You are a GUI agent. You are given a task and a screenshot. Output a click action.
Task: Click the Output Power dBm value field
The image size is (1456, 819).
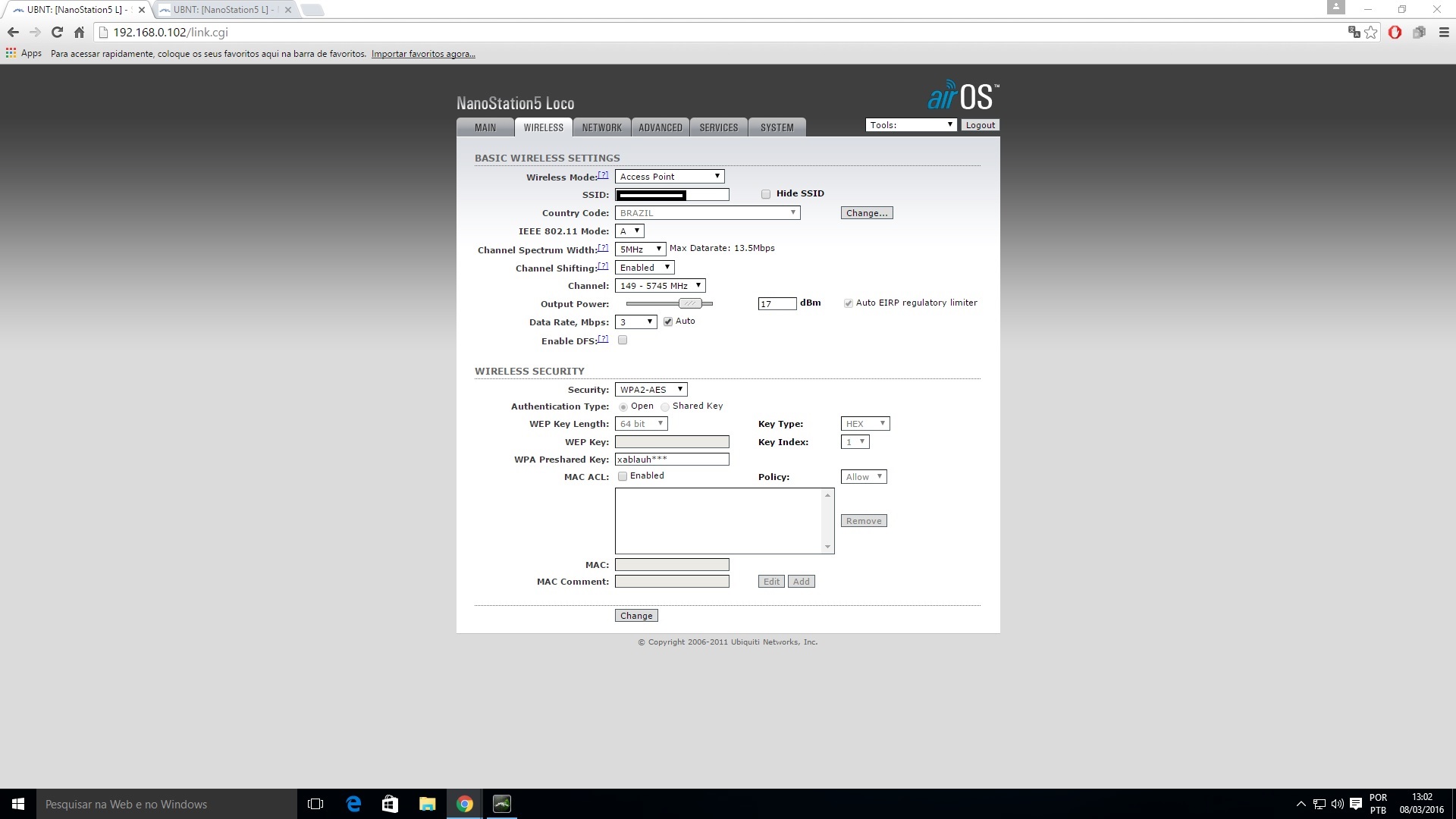click(x=777, y=304)
